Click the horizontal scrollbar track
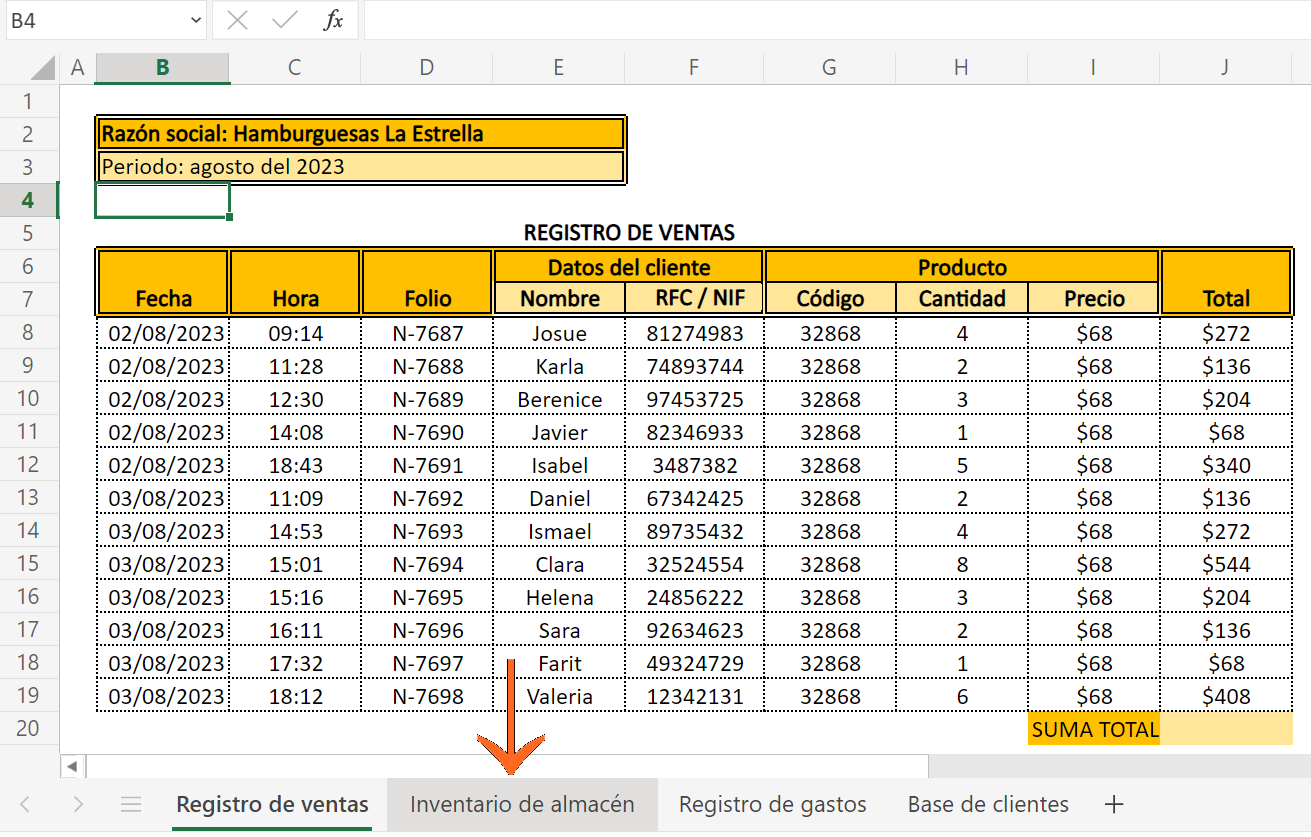 (x=500, y=766)
